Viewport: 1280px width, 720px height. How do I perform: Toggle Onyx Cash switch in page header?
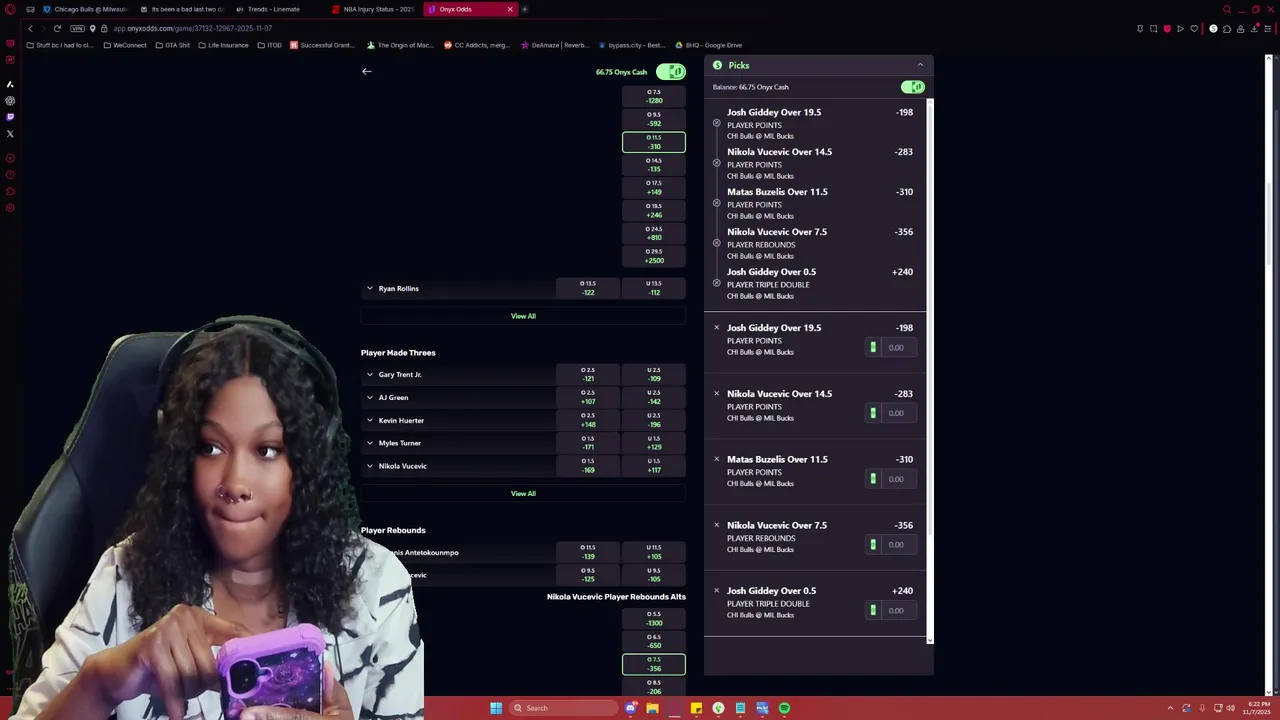(671, 72)
